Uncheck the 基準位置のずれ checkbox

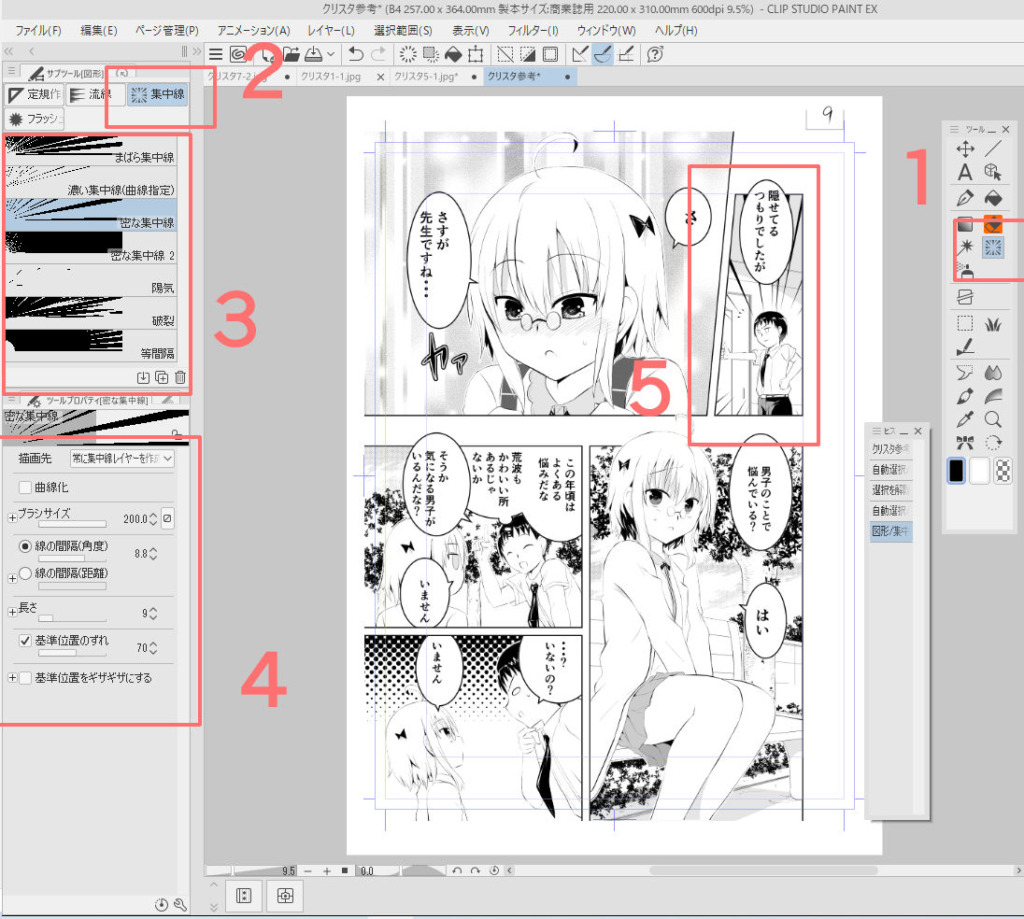(25, 641)
